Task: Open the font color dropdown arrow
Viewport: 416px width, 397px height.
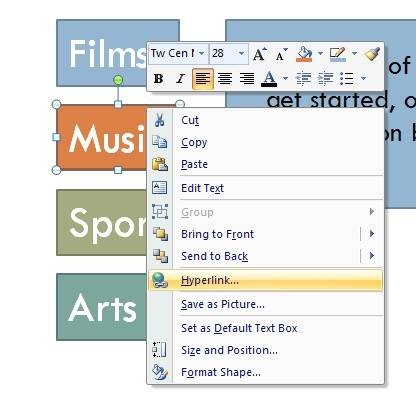Action: (x=285, y=79)
